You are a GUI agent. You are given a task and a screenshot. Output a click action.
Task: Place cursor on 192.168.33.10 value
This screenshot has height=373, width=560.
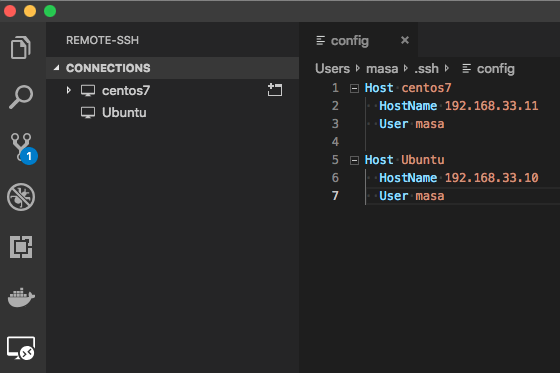tap(491, 178)
